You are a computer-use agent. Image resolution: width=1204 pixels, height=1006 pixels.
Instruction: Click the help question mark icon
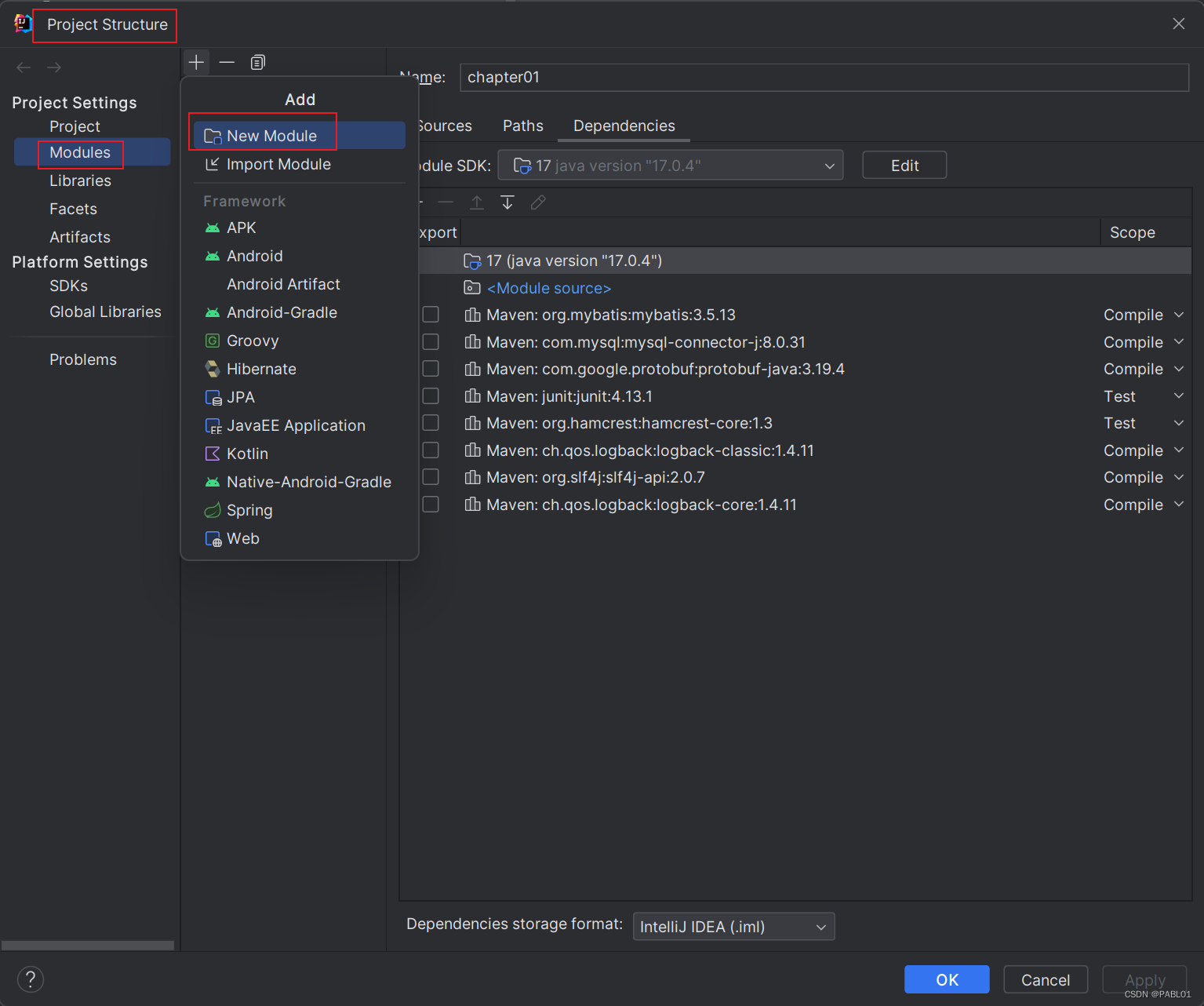31,979
